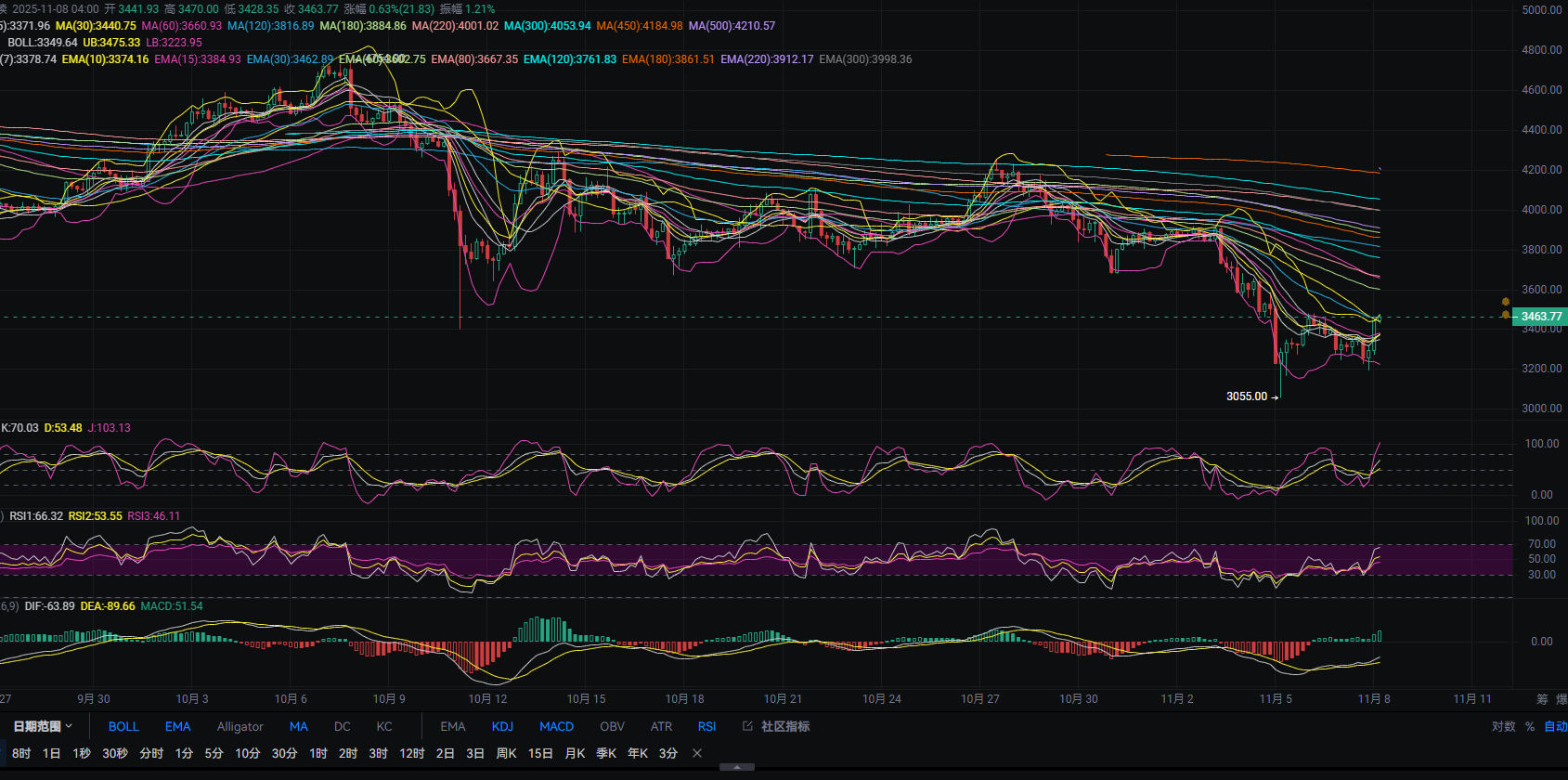Close the timeframe selector row with X
The width and height of the screenshot is (1568, 780).
pyautogui.click(x=697, y=753)
